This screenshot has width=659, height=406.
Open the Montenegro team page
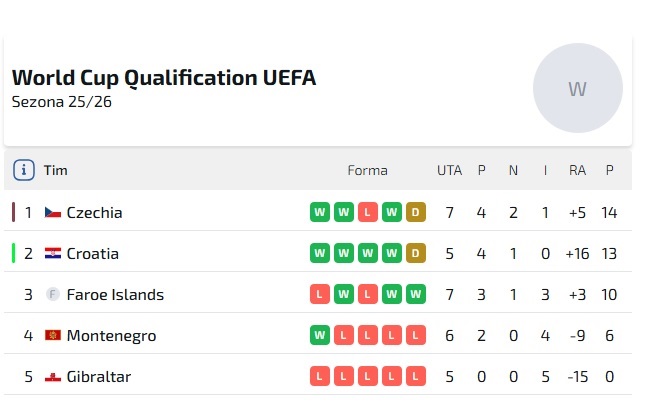tap(111, 336)
